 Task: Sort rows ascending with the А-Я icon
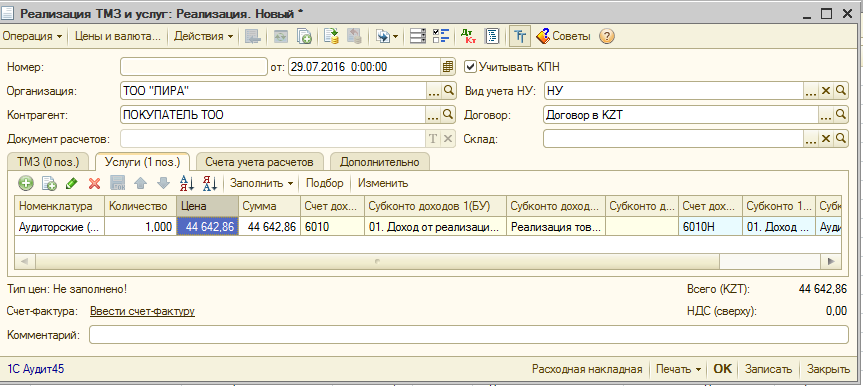pyautogui.click(x=187, y=183)
